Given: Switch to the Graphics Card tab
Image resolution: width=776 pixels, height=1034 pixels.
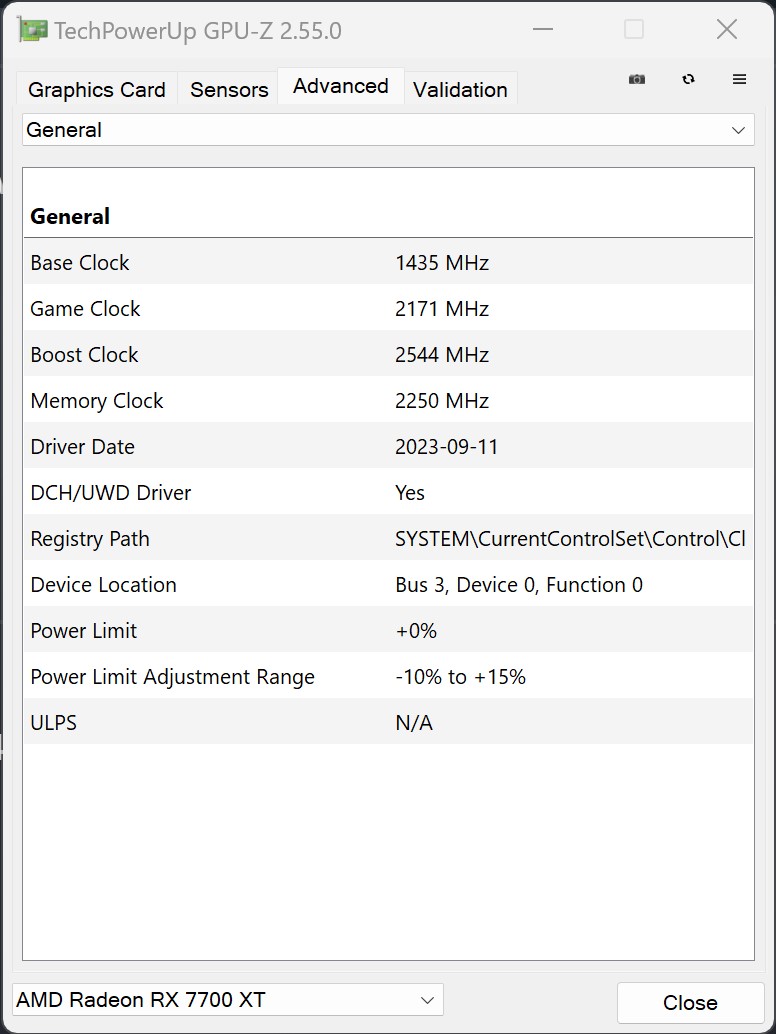Looking at the screenshot, I should 97,89.
